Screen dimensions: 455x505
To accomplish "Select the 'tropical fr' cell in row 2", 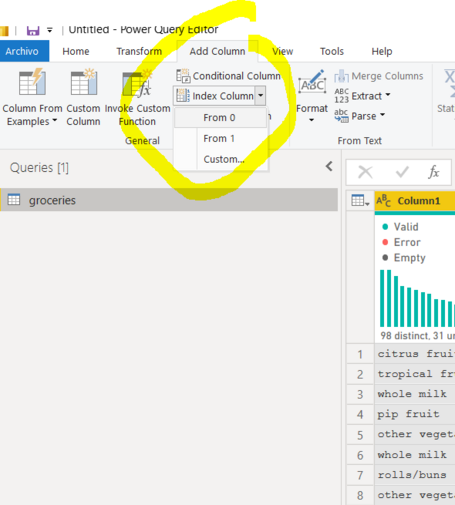I will coord(415,374).
